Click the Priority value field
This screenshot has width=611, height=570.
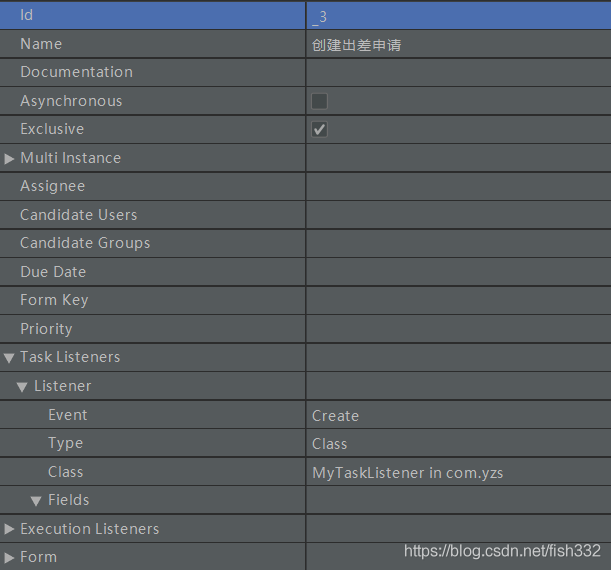tap(458, 329)
